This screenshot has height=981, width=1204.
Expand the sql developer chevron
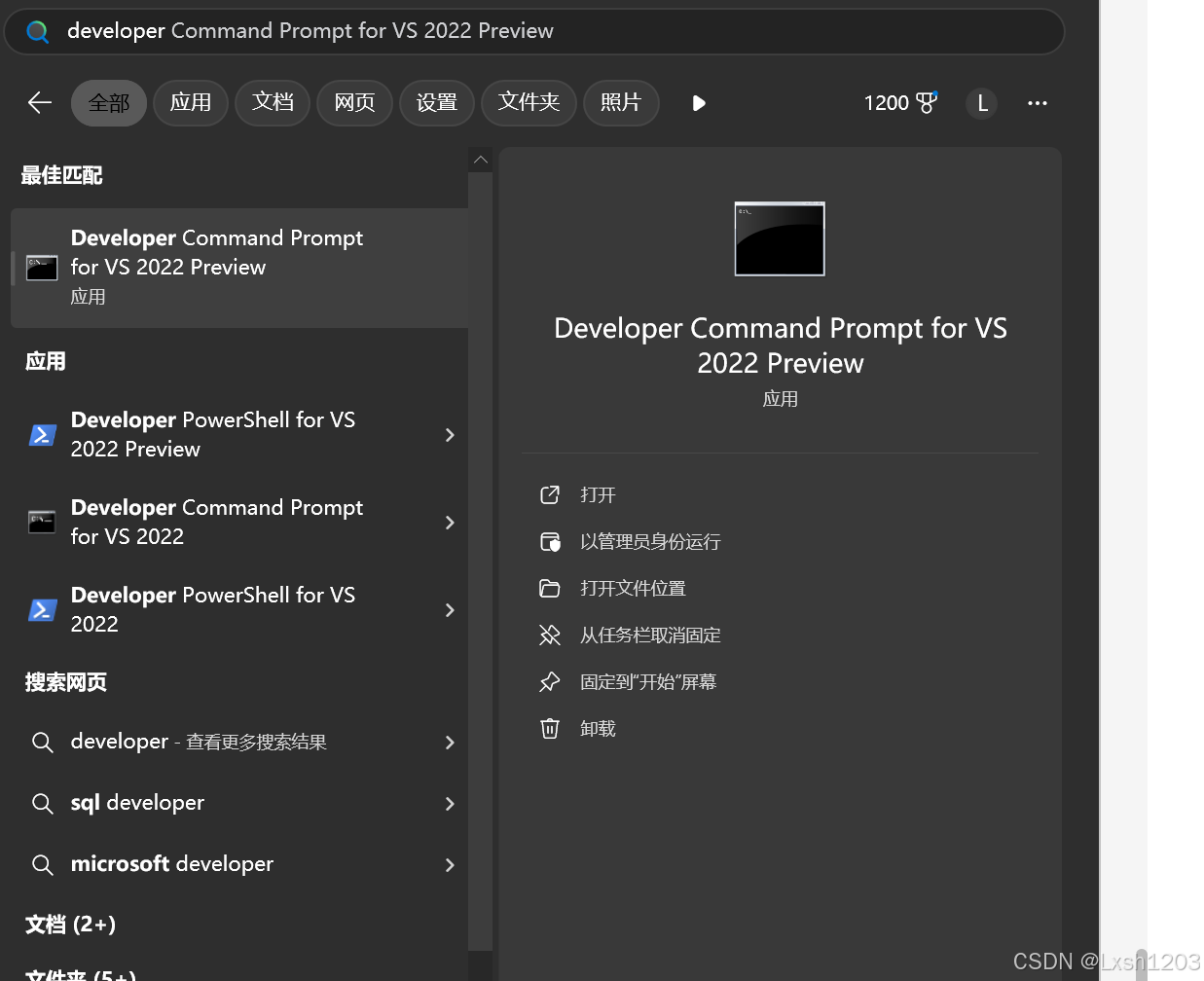pos(450,804)
